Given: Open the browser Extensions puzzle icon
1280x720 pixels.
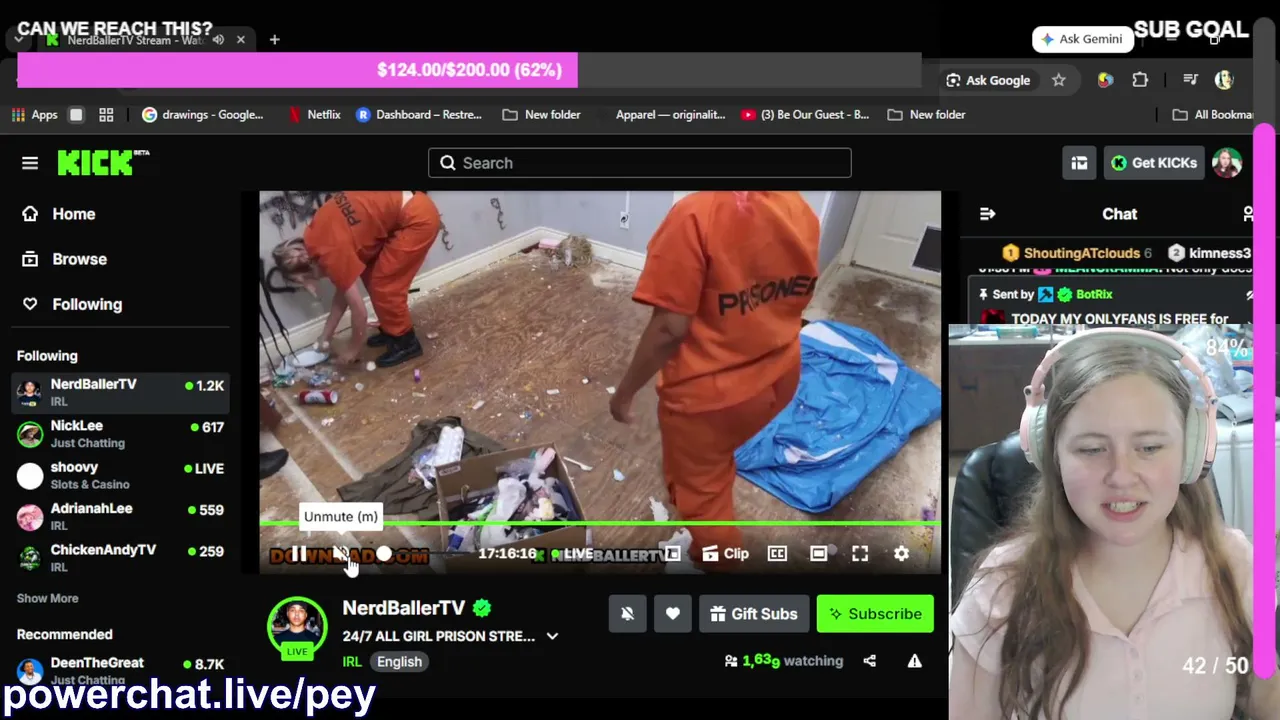Looking at the screenshot, I should (1140, 80).
